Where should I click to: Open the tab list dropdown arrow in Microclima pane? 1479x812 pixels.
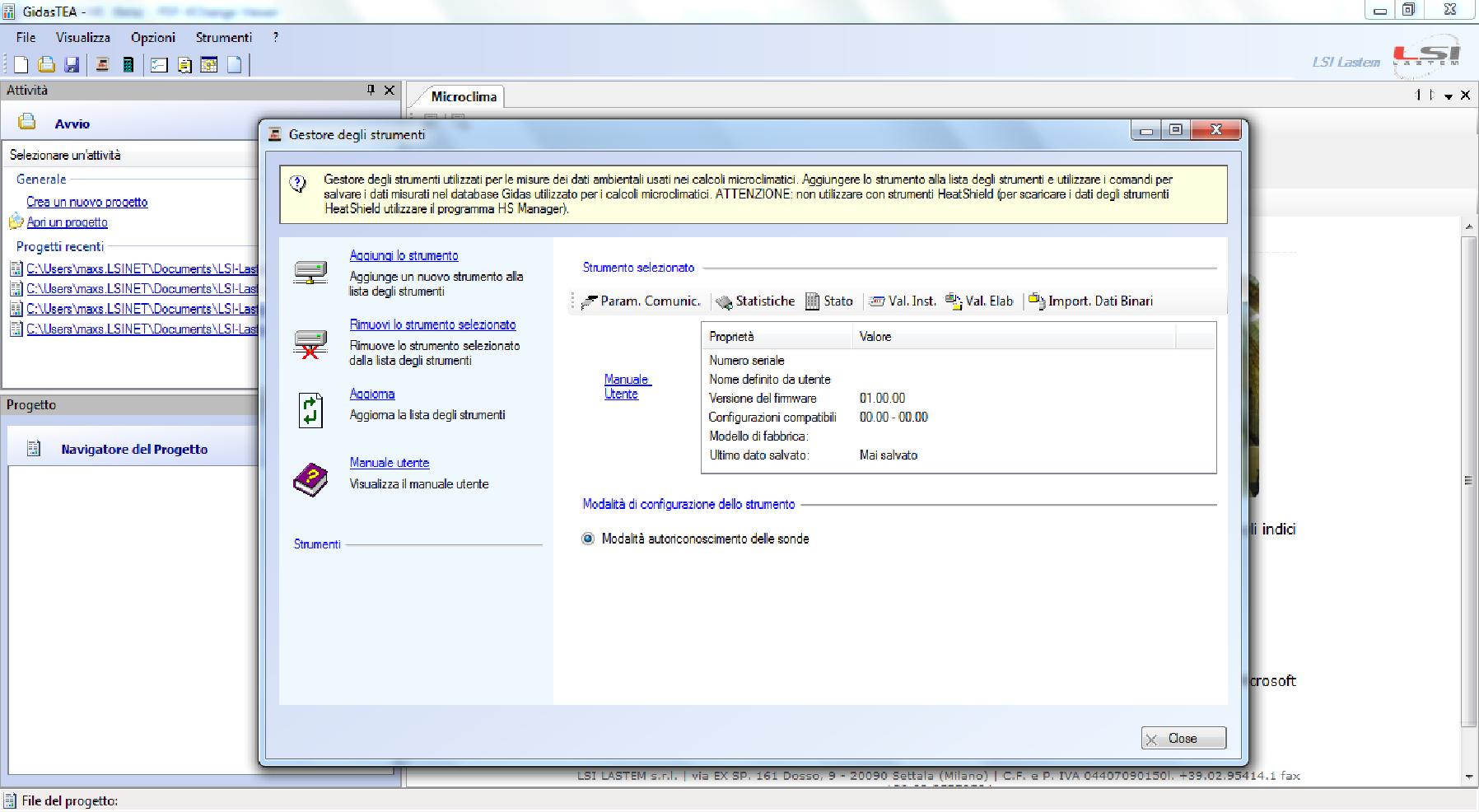click(x=1448, y=96)
